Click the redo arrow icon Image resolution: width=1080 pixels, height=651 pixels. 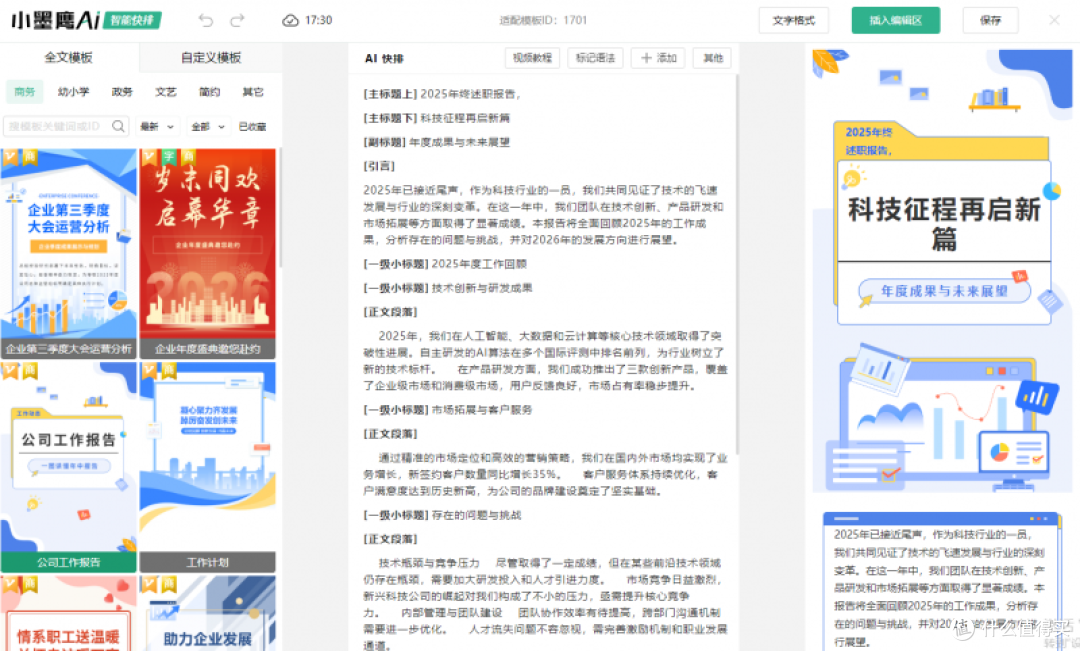237,21
